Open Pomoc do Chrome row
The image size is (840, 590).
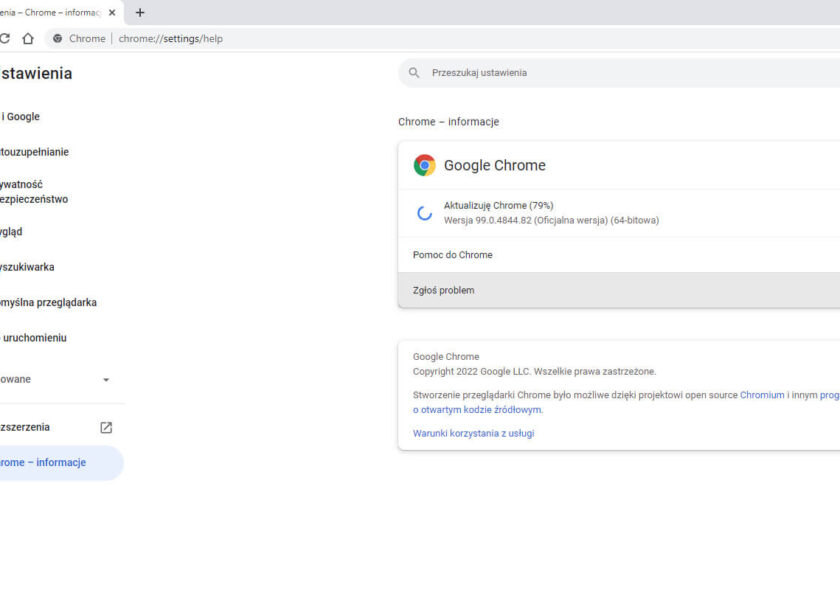tap(619, 255)
